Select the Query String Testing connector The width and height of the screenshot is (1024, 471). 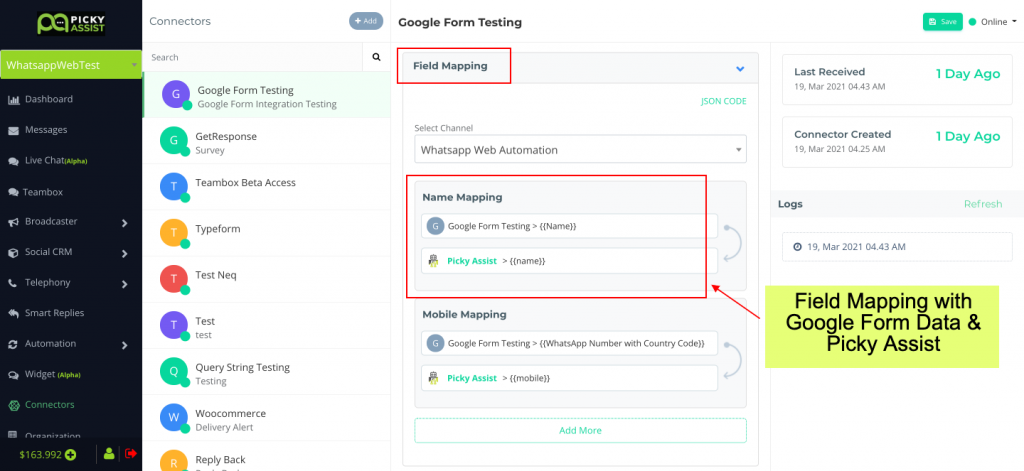tap(266, 372)
